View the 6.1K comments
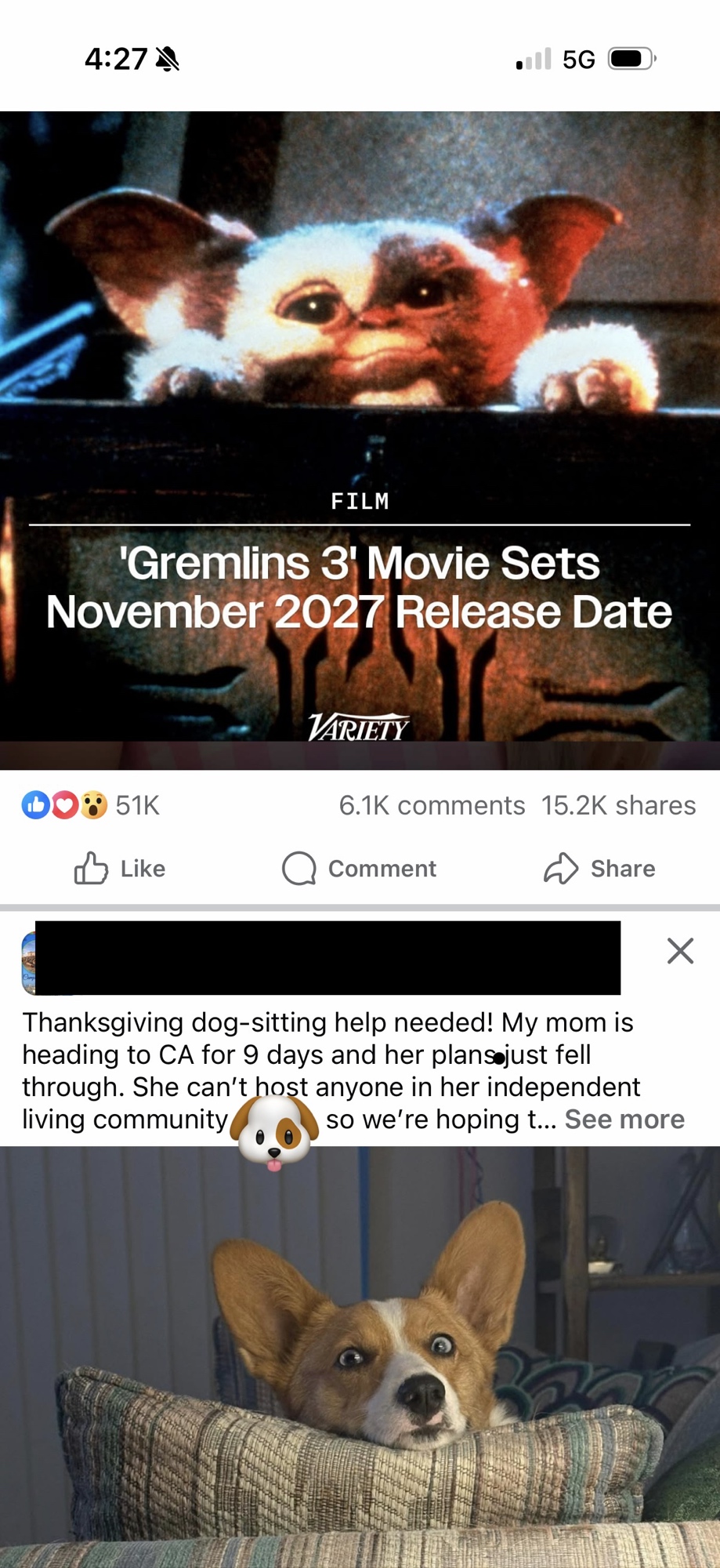 (x=432, y=805)
